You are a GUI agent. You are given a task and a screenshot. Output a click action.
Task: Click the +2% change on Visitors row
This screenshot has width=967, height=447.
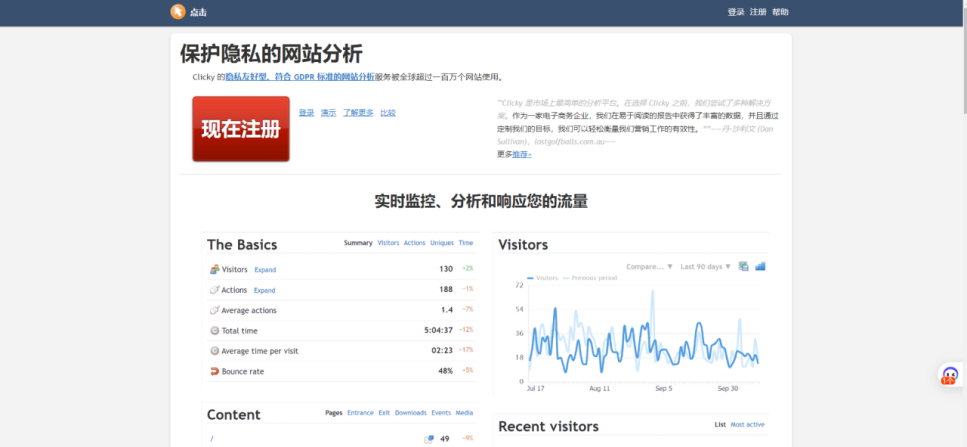[x=467, y=269]
